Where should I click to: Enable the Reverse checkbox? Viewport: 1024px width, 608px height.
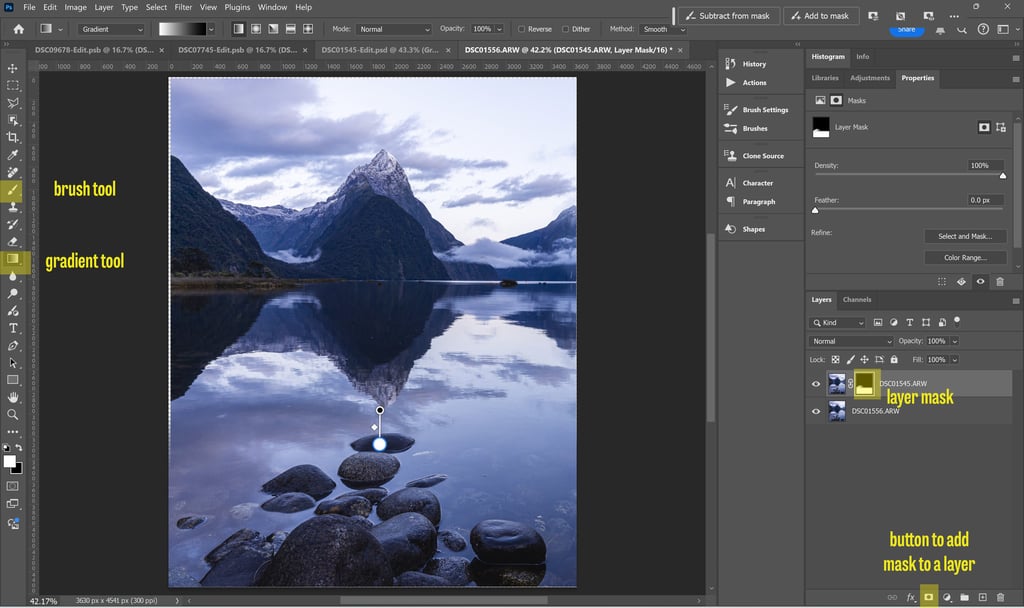[521, 29]
